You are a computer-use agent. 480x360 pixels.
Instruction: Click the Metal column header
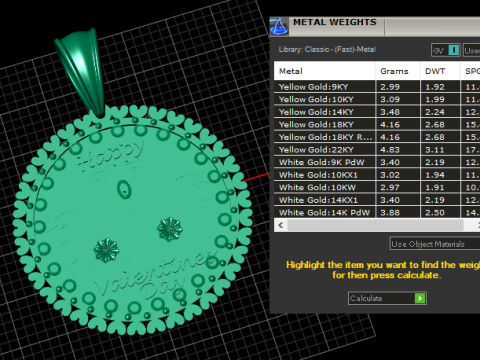tap(324, 71)
